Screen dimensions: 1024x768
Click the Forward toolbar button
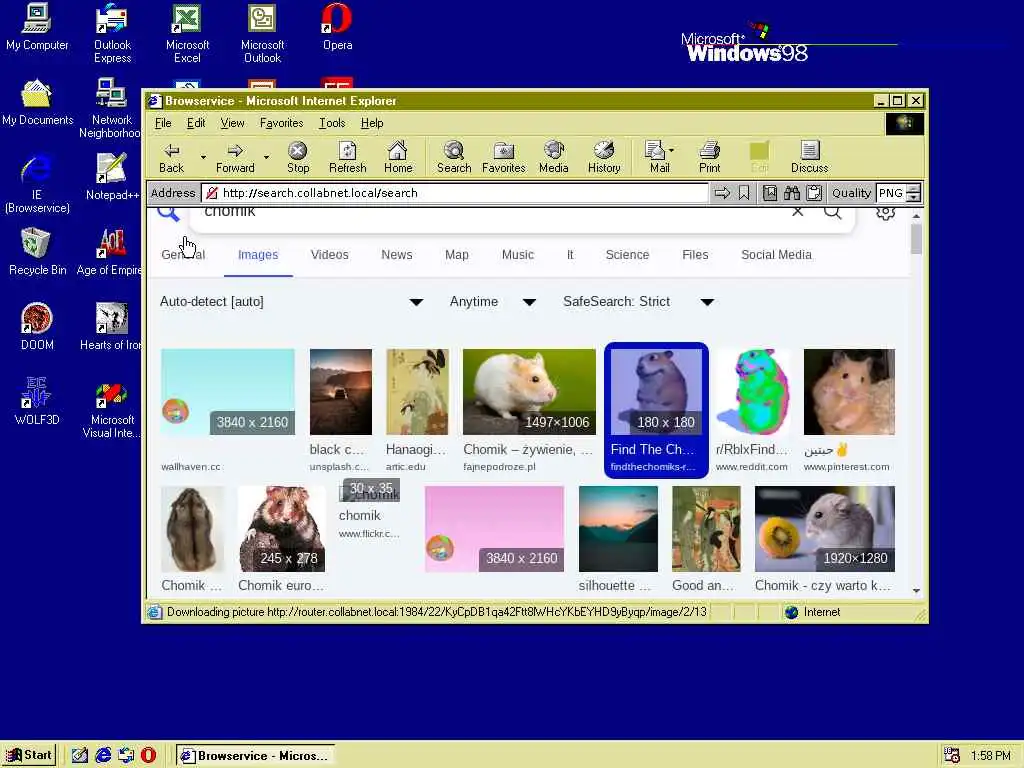pyautogui.click(x=235, y=158)
